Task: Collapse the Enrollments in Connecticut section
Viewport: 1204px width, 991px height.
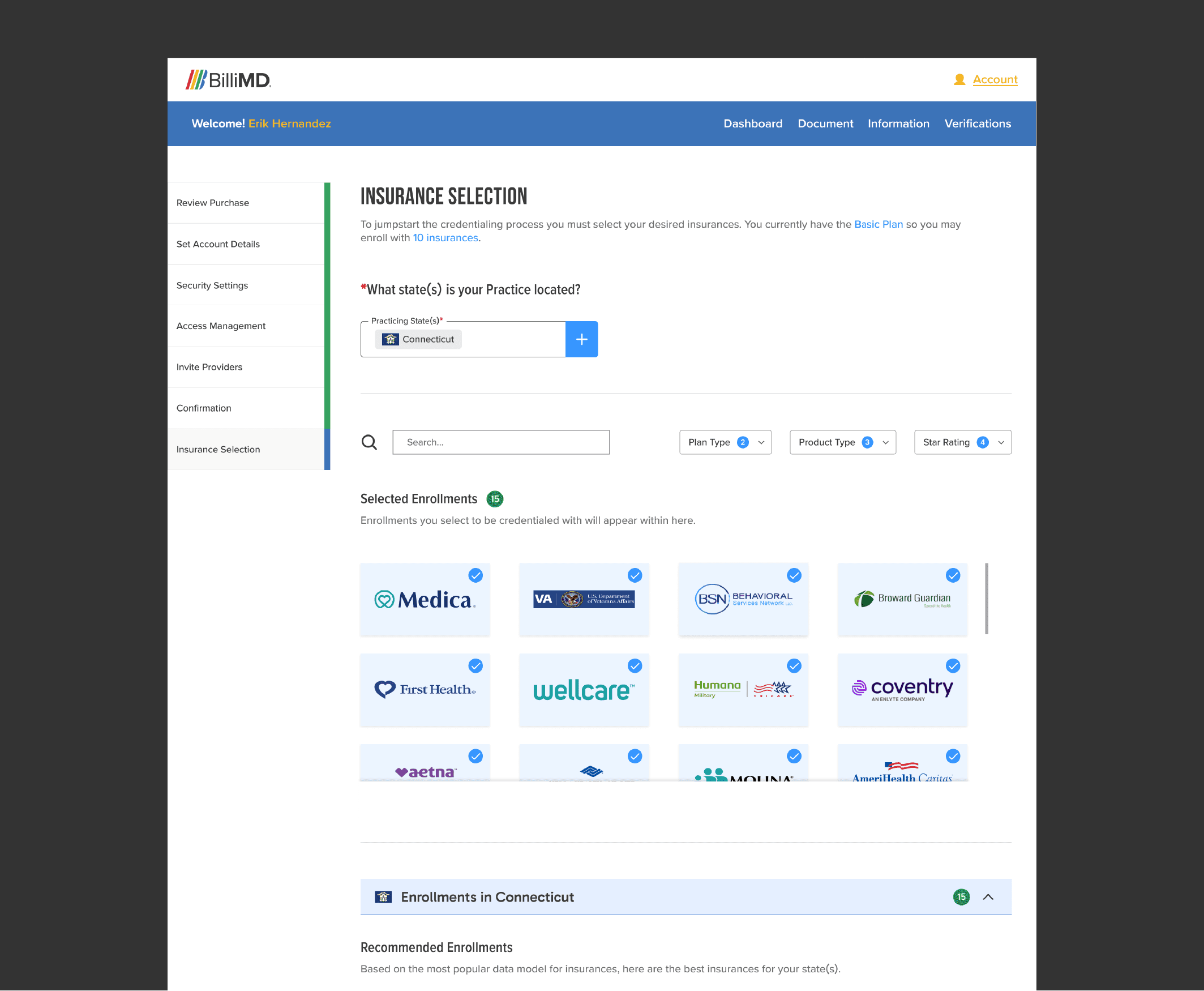Action: tap(988, 898)
